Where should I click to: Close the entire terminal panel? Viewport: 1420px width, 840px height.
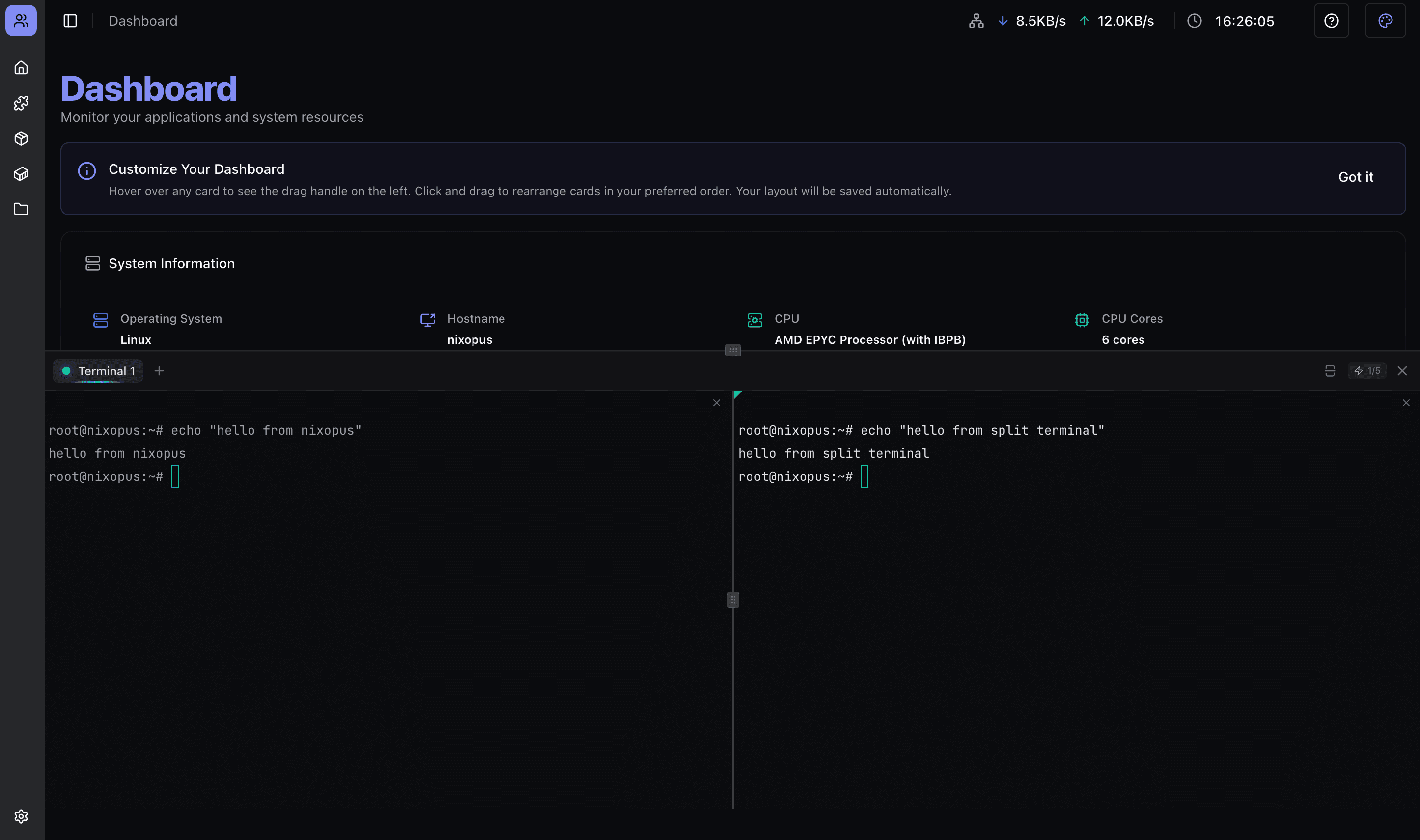tap(1402, 371)
